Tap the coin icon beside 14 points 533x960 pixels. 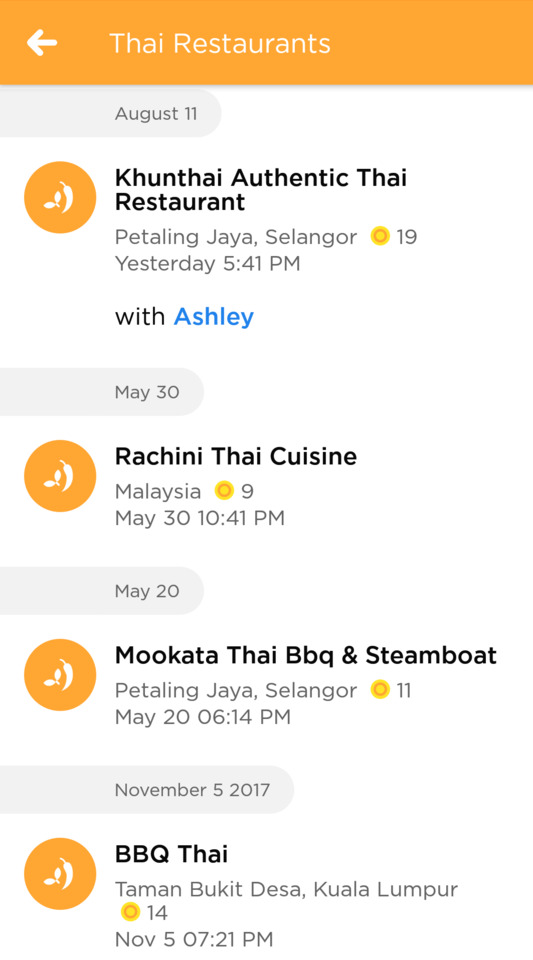coord(130,912)
